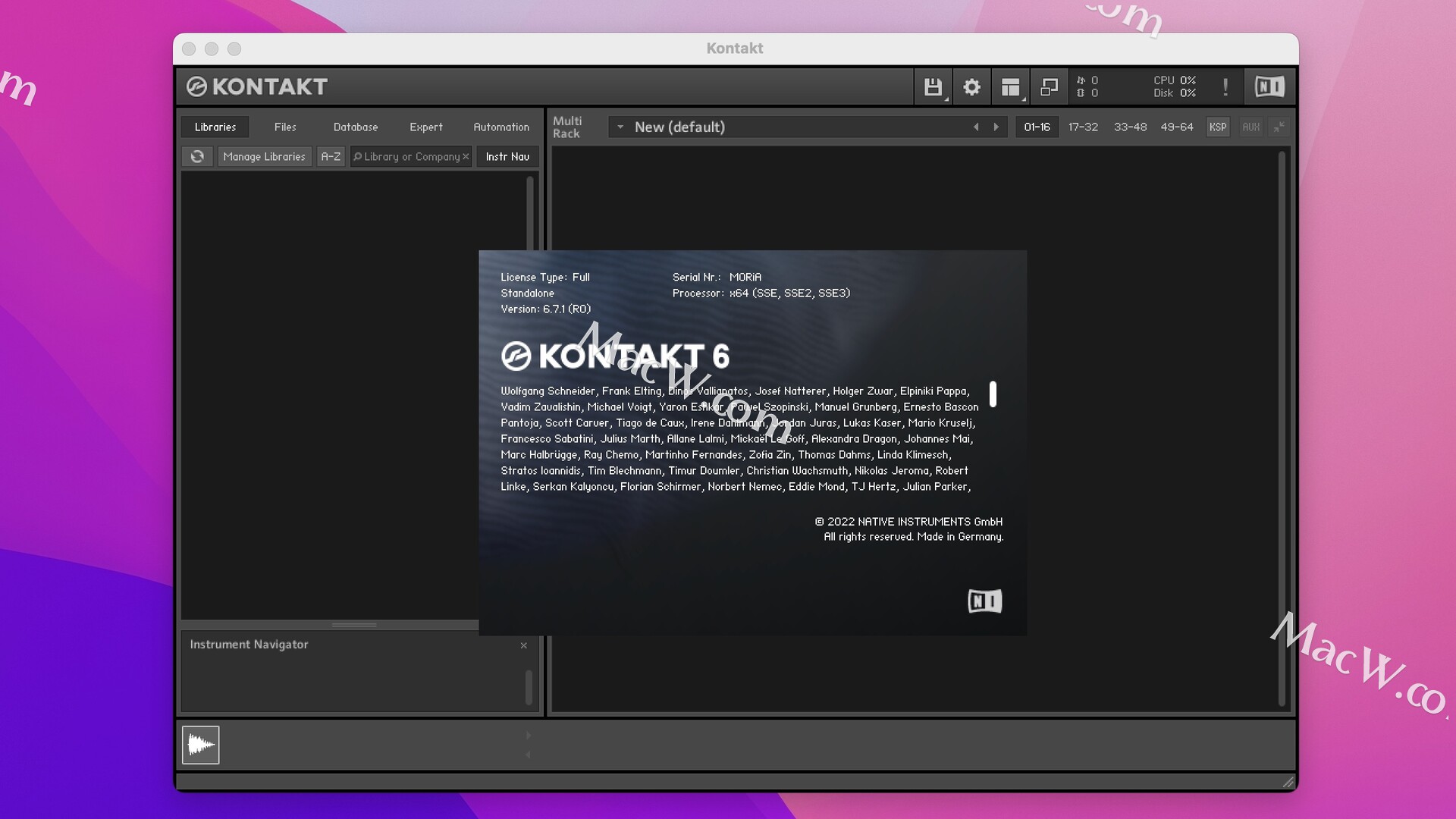This screenshot has width=1456, height=819.
Task: Click the NI logo on about splash
Action: (x=984, y=601)
